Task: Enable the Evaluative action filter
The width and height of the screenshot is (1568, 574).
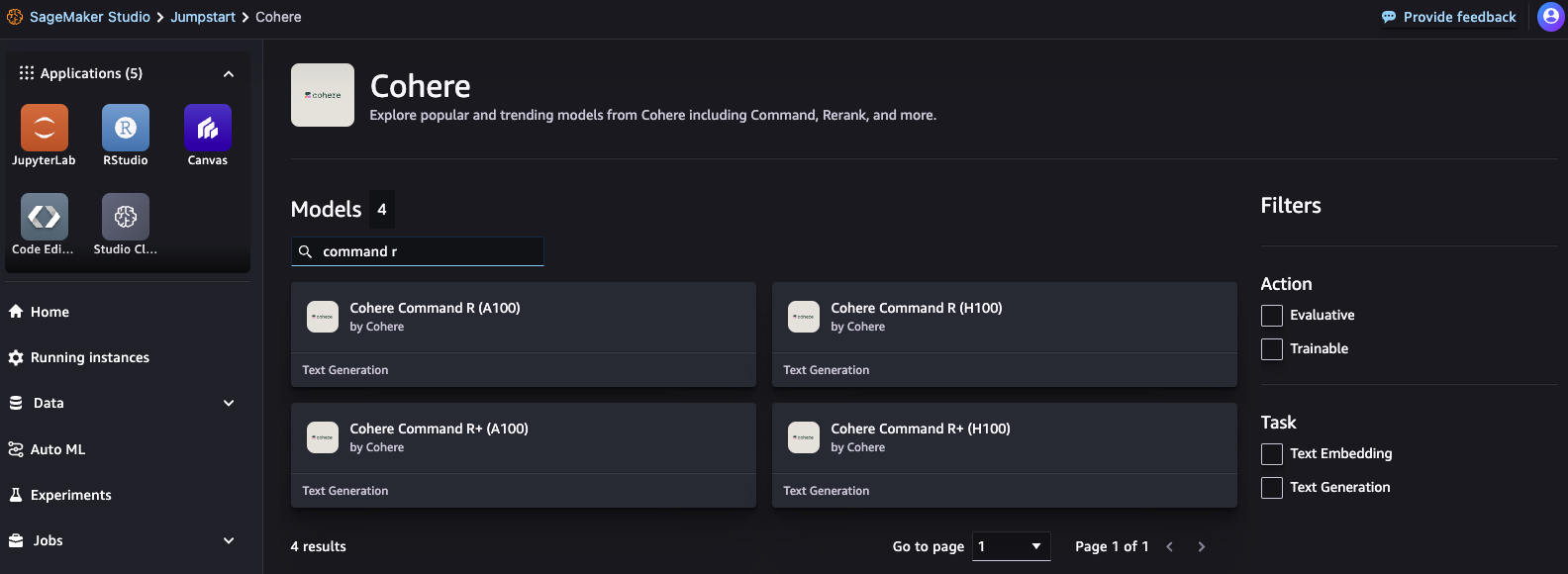Action: point(1272,316)
